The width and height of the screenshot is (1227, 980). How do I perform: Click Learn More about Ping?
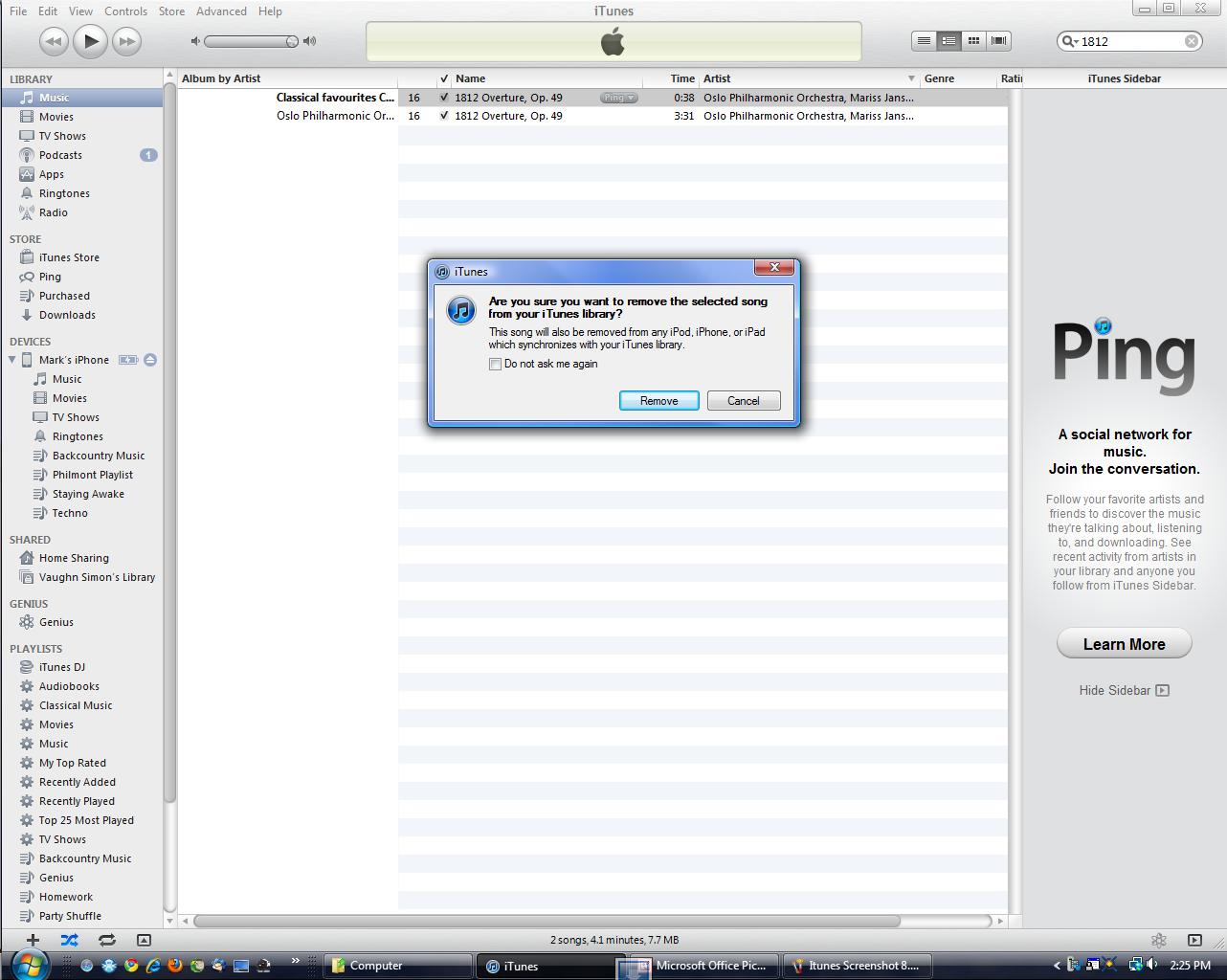(1124, 644)
